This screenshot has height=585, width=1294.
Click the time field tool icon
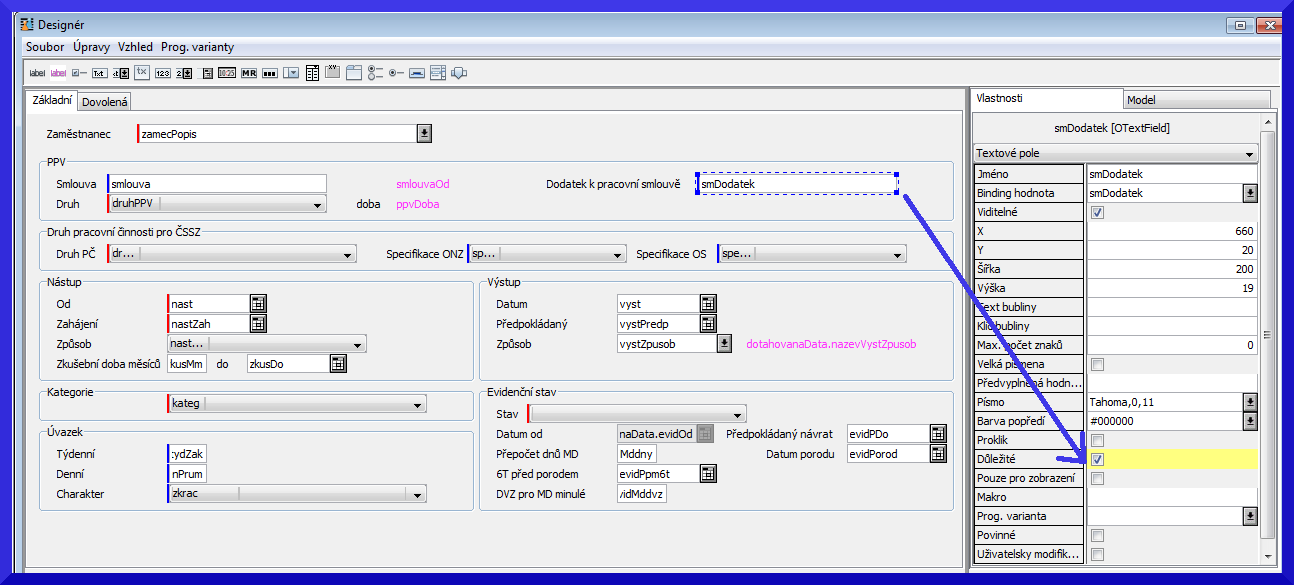pos(227,73)
